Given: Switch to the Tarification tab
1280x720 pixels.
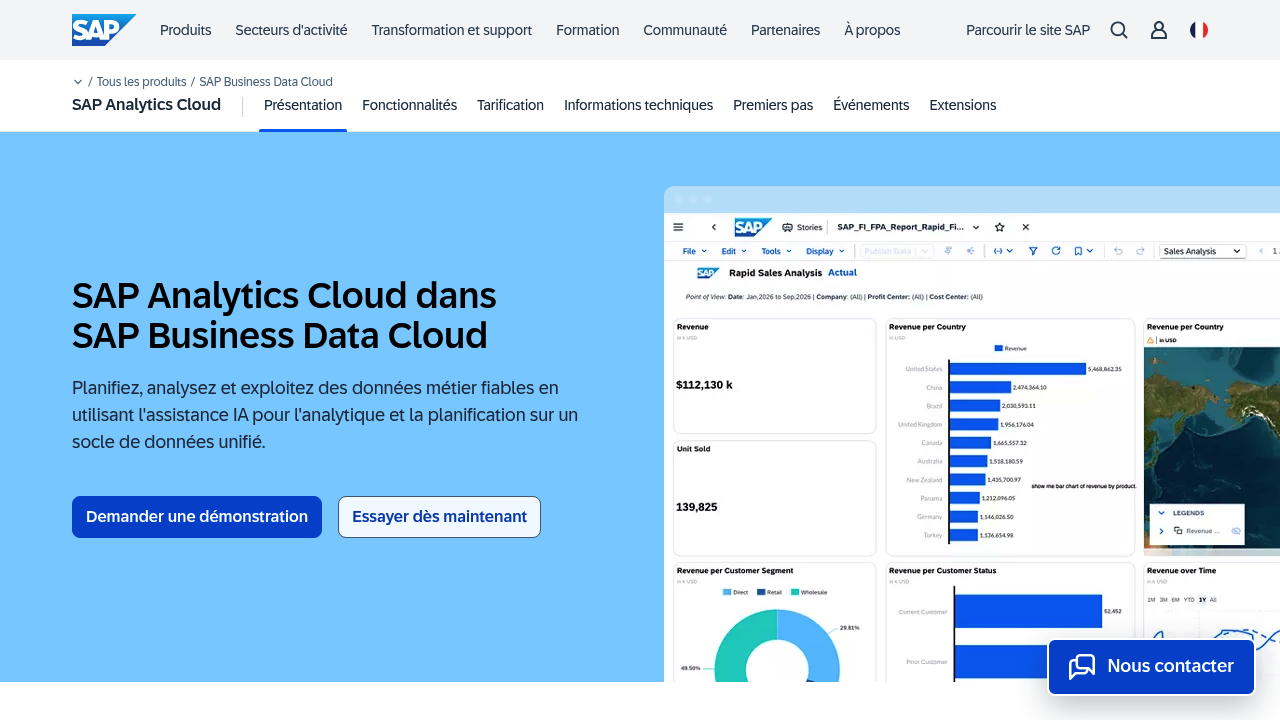Looking at the screenshot, I should (510, 105).
